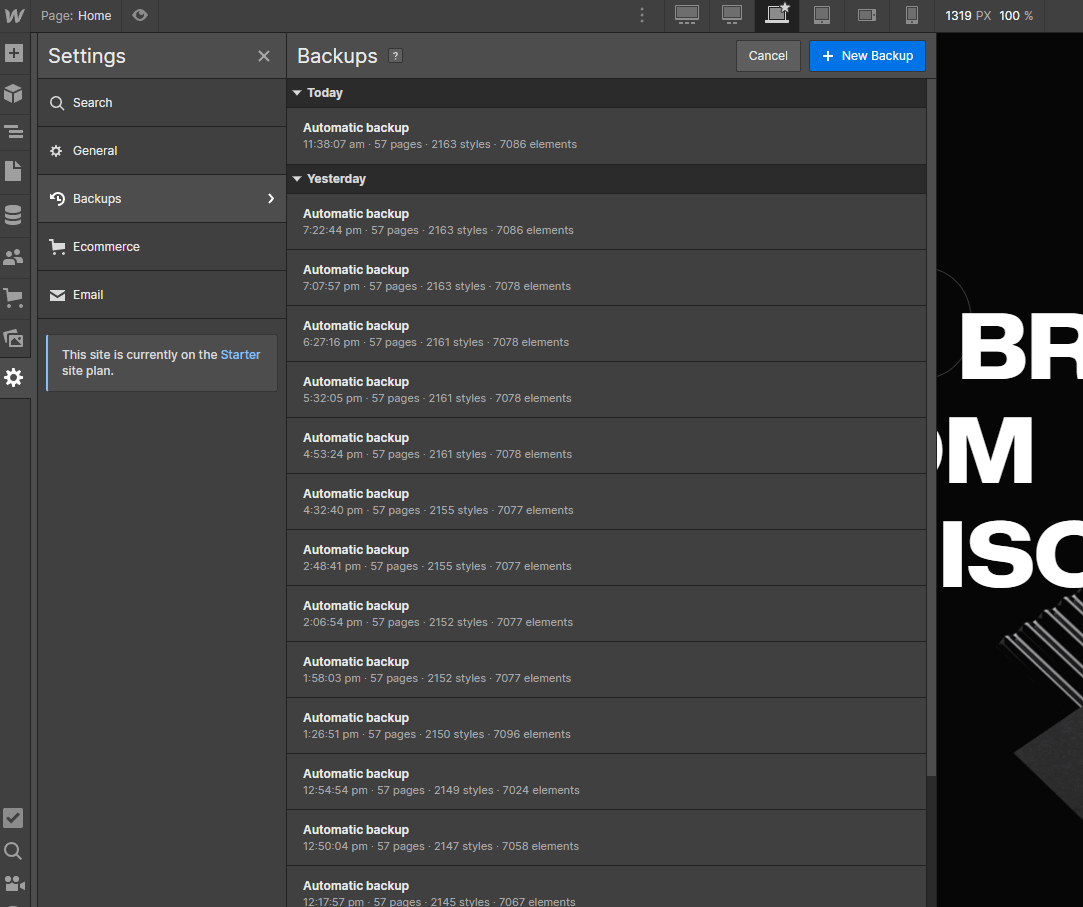This screenshot has width=1083, height=907.
Task: Collapse the Today backups group
Action: tap(297, 92)
